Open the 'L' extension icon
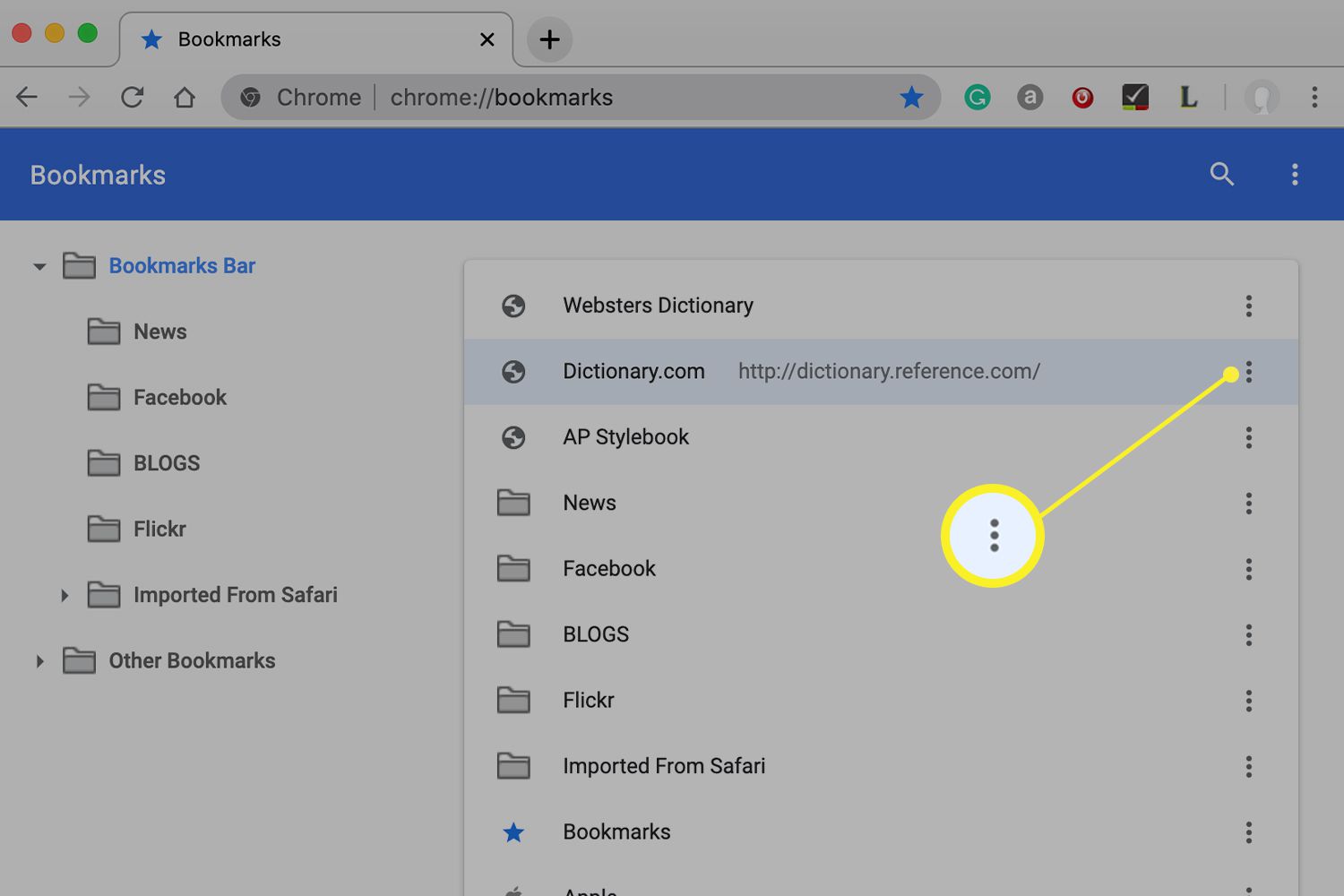The image size is (1344, 896). click(1188, 97)
